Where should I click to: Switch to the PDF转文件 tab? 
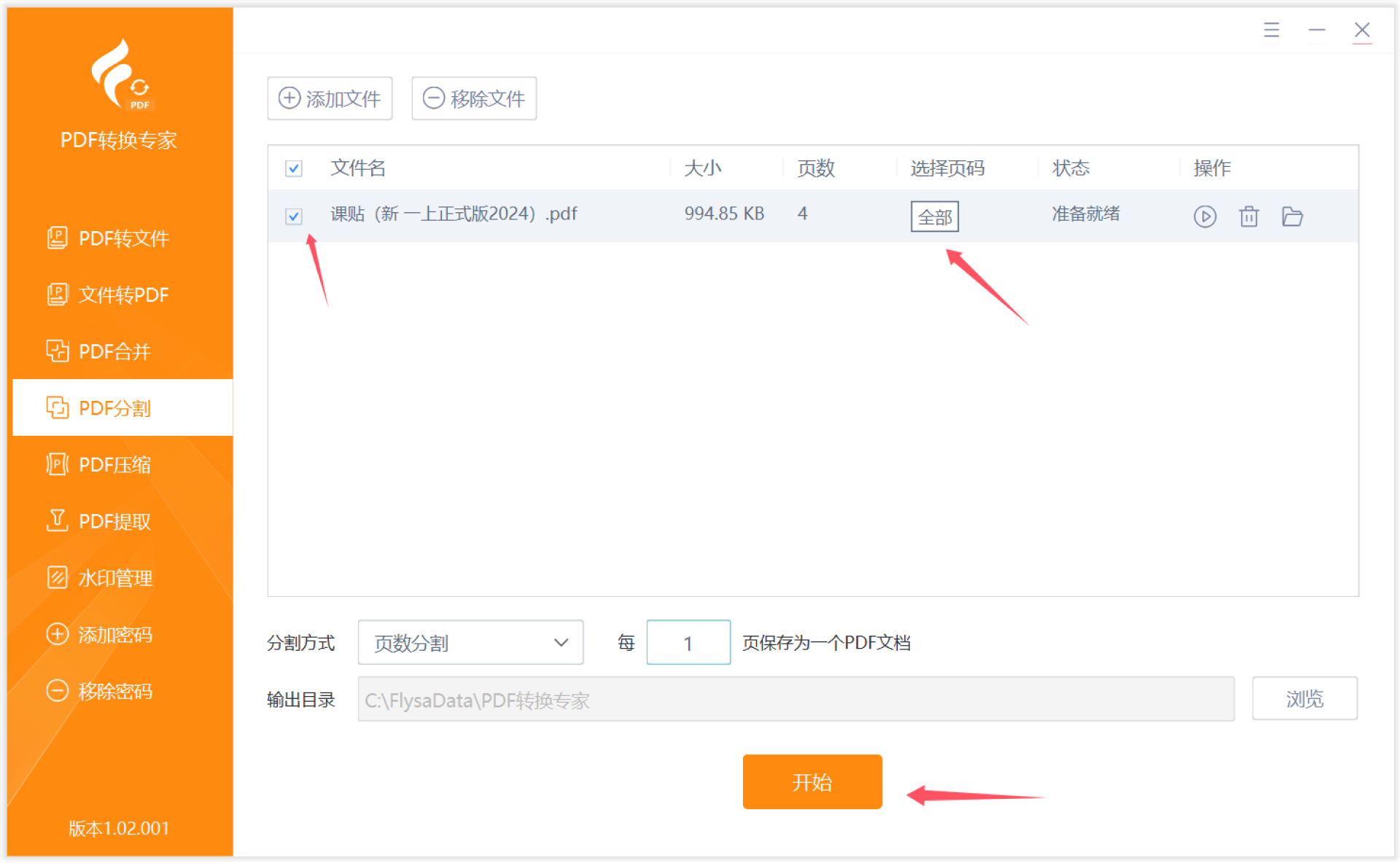[x=122, y=238]
